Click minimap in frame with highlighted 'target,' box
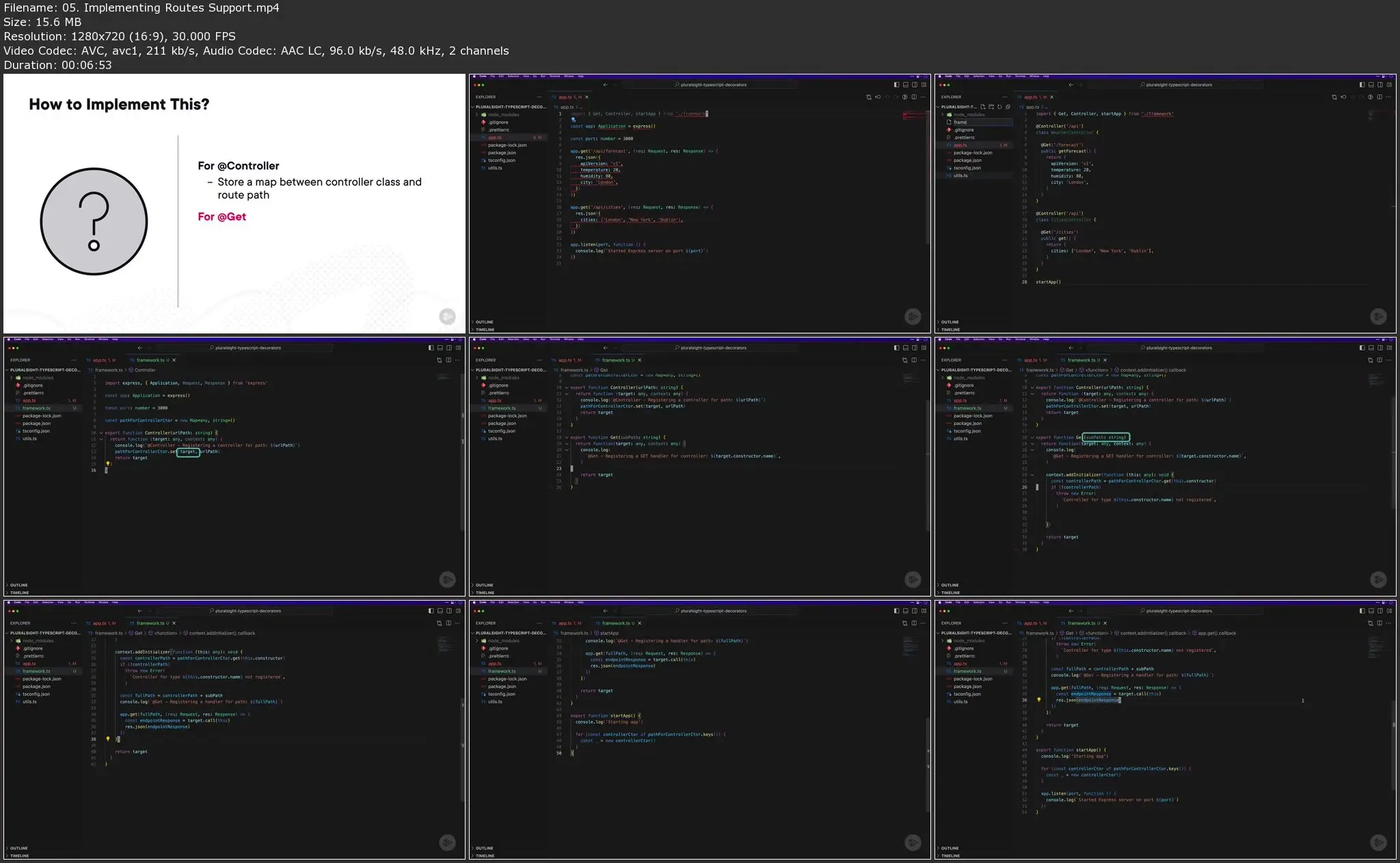 pyautogui.click(x=444, y=377)
